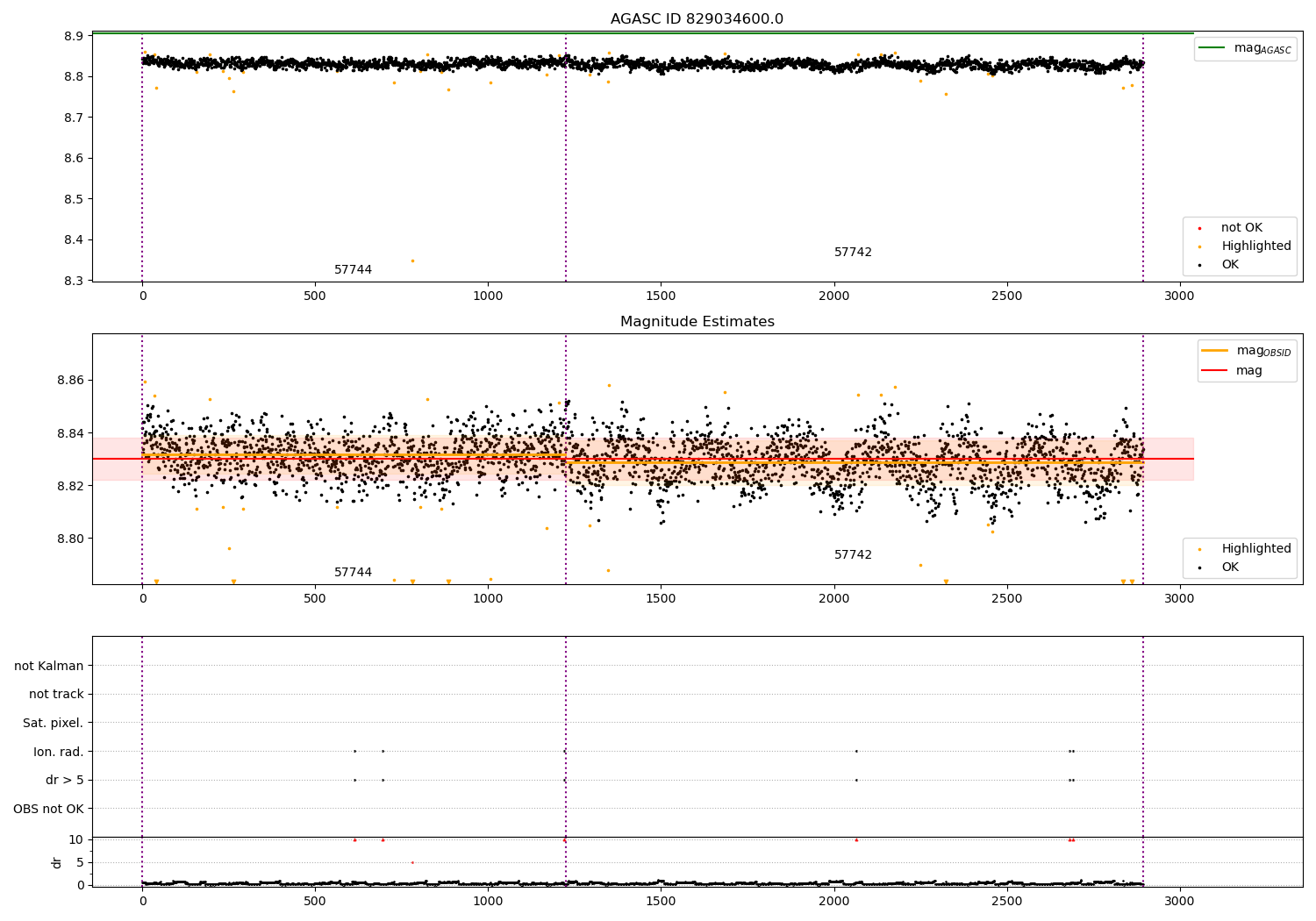This screenshot has height=921, width=1316.
Task: Click the 57744 annotation in the AGASC ID plot
Action: [353, 270]
